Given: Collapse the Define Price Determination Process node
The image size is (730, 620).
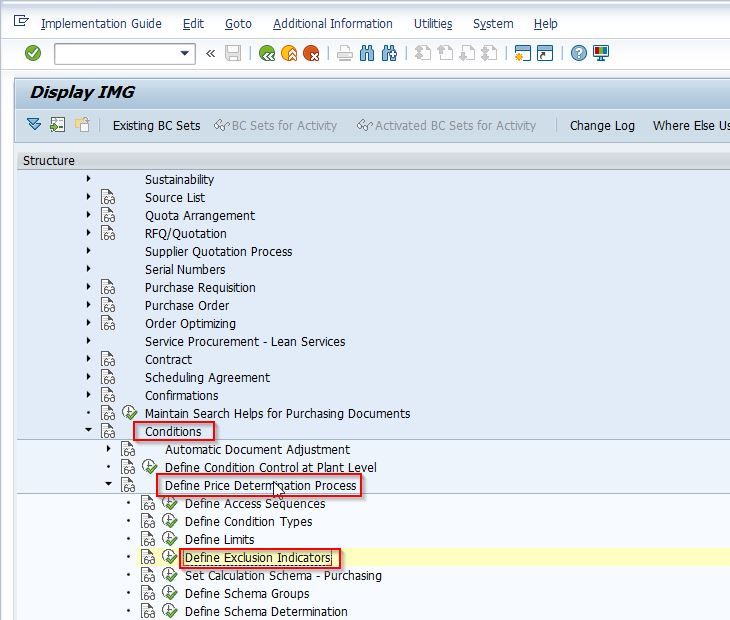Looking at the screenshot, I should pos(108,484).
